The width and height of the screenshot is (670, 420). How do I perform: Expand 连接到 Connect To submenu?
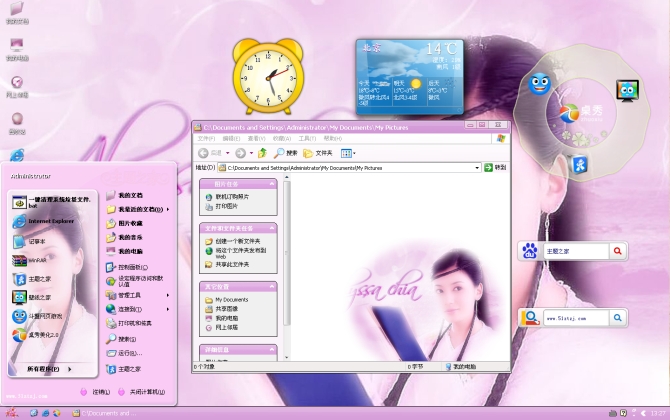click(x=137, y=309)
